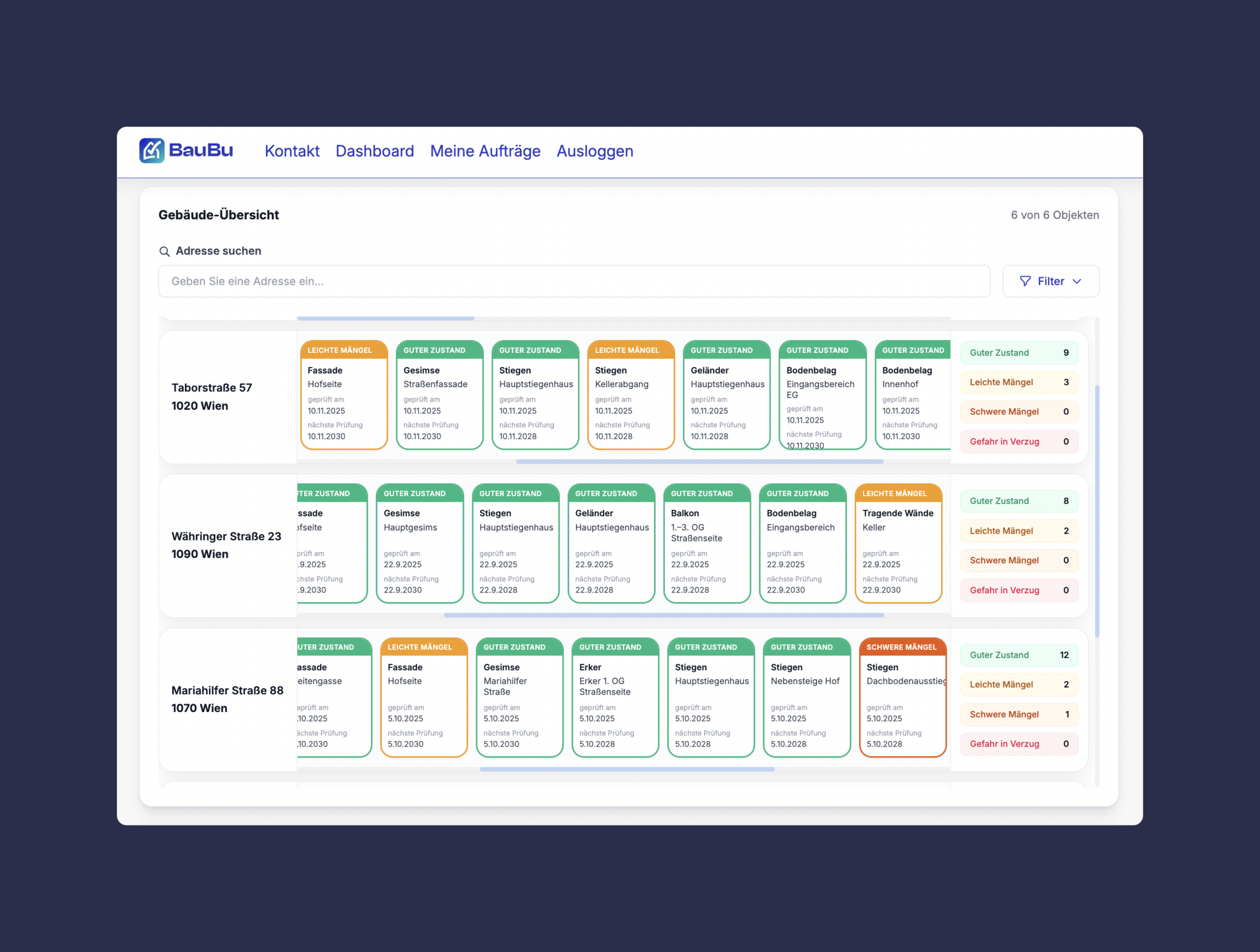Screen dimensions: 1260x952
Task: Open Fassade Hofseite card in Taborstraße
Action: click(x=344, y=395)
